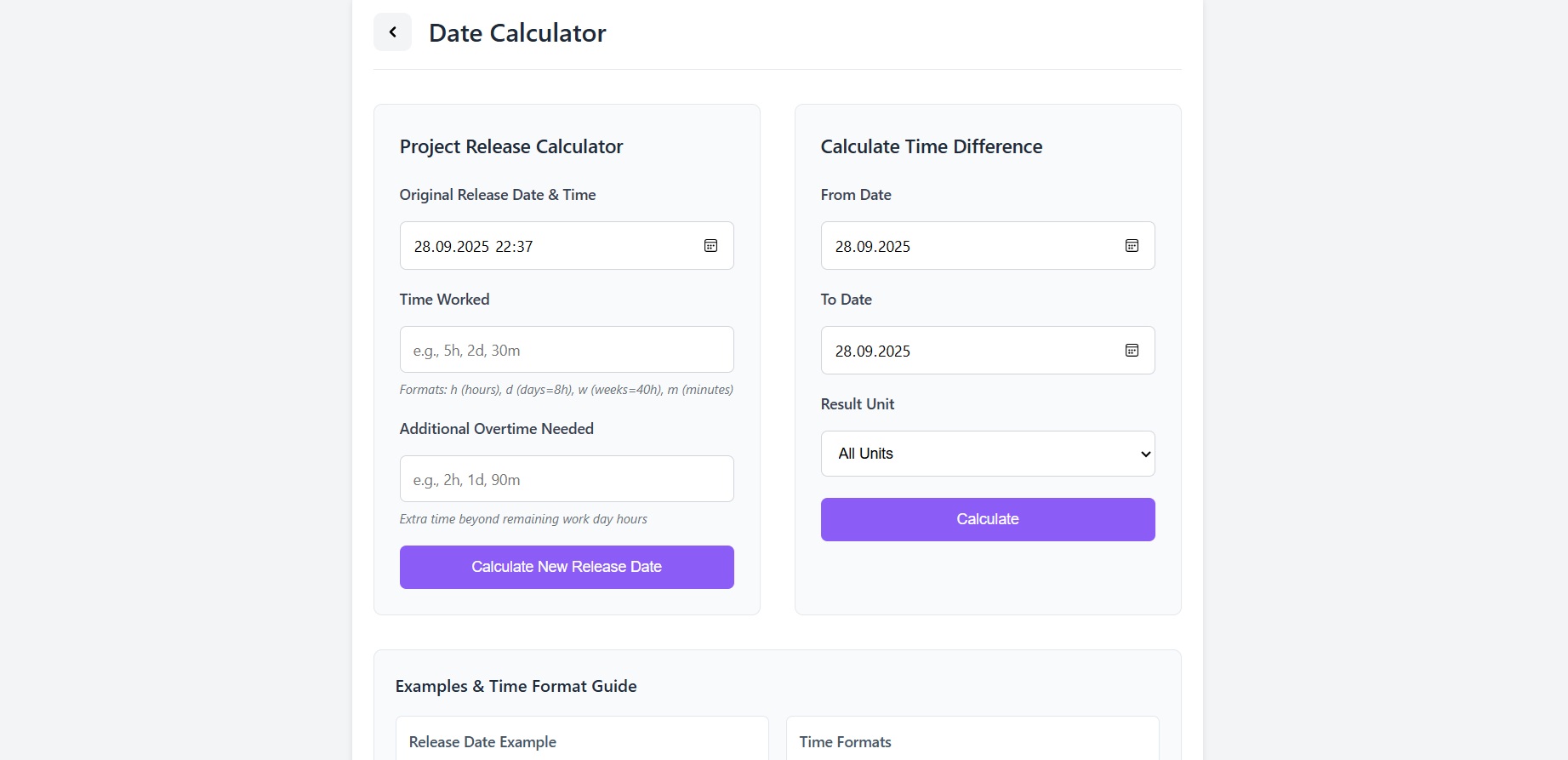This screenshot has width=1568, height=760.
Task: Select the 22:37 time in release date
Action: 514,247
